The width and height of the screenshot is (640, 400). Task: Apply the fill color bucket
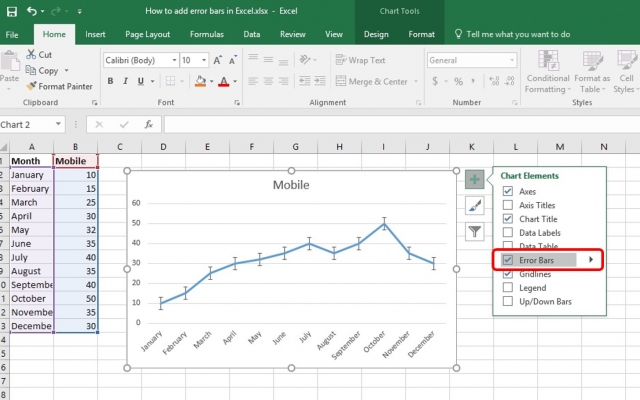pyautogui.click(x=200, y=81)
